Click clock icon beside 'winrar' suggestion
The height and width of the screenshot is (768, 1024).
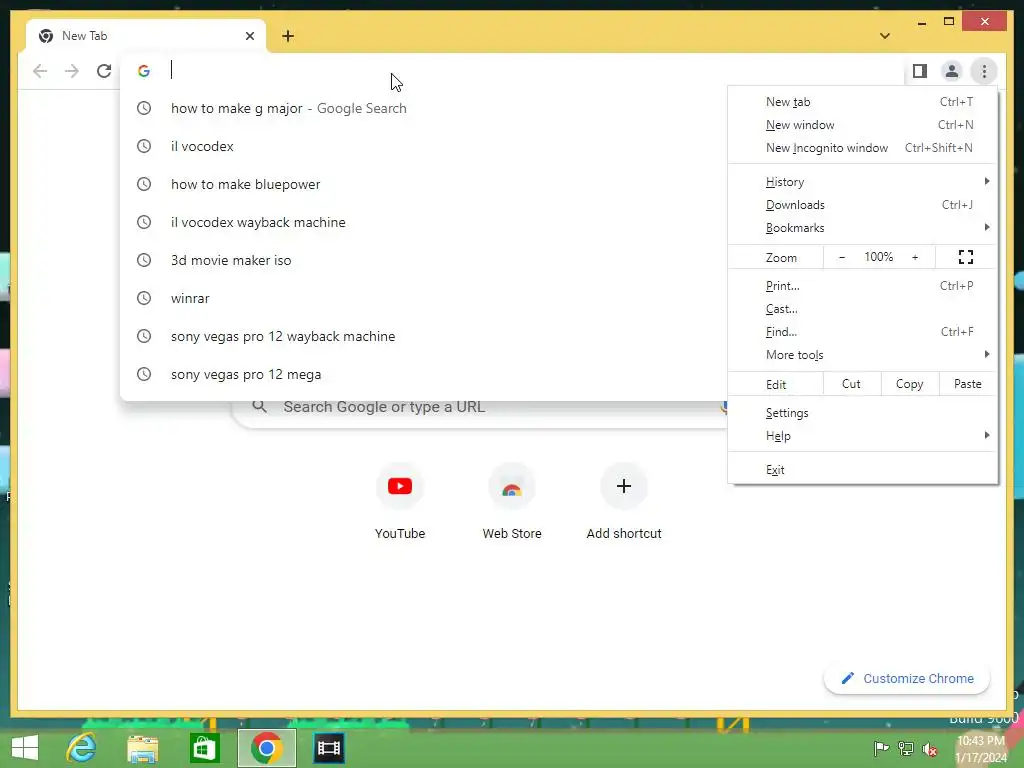pyautogui.click(x=144, y=298)
